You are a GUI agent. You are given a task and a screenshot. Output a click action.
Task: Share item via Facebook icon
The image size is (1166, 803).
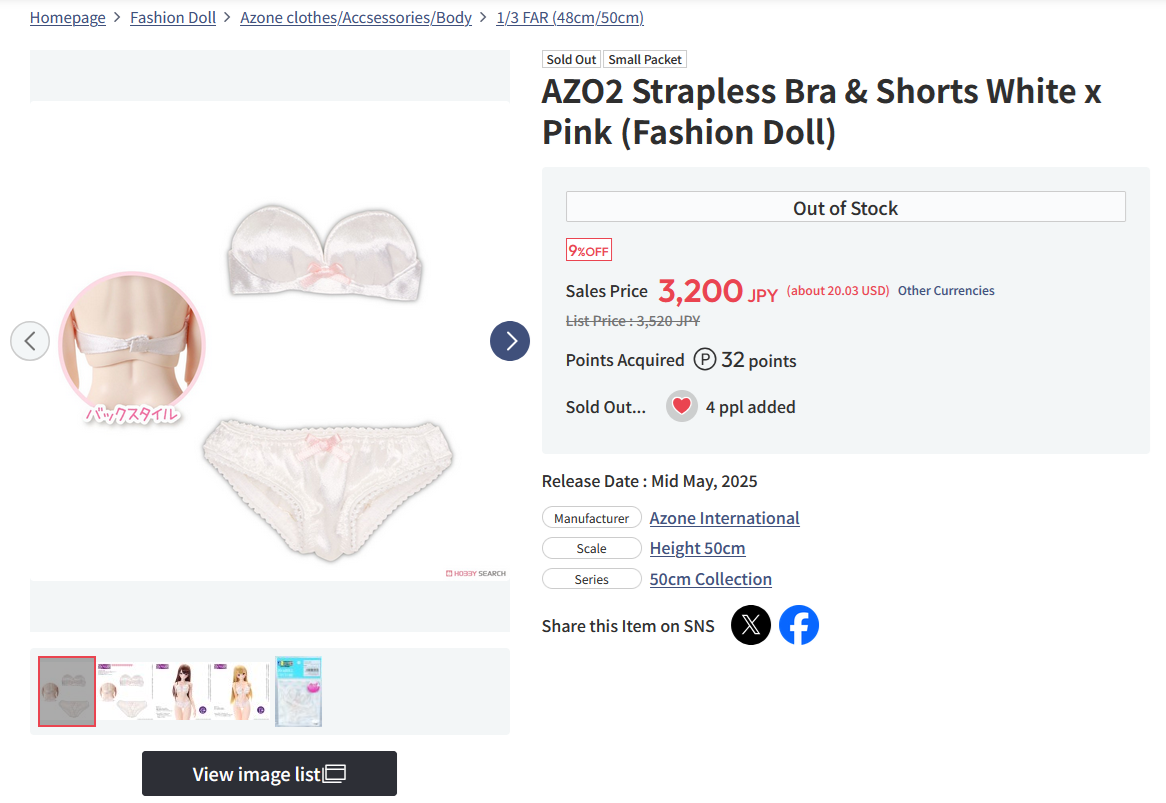799,625
